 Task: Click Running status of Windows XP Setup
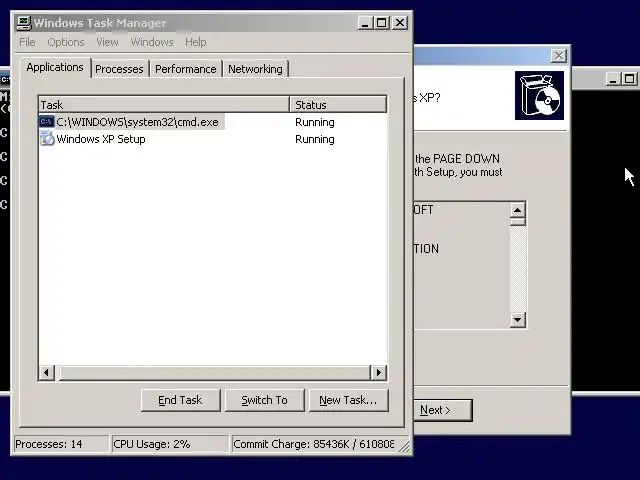click(x=315, y=139)
